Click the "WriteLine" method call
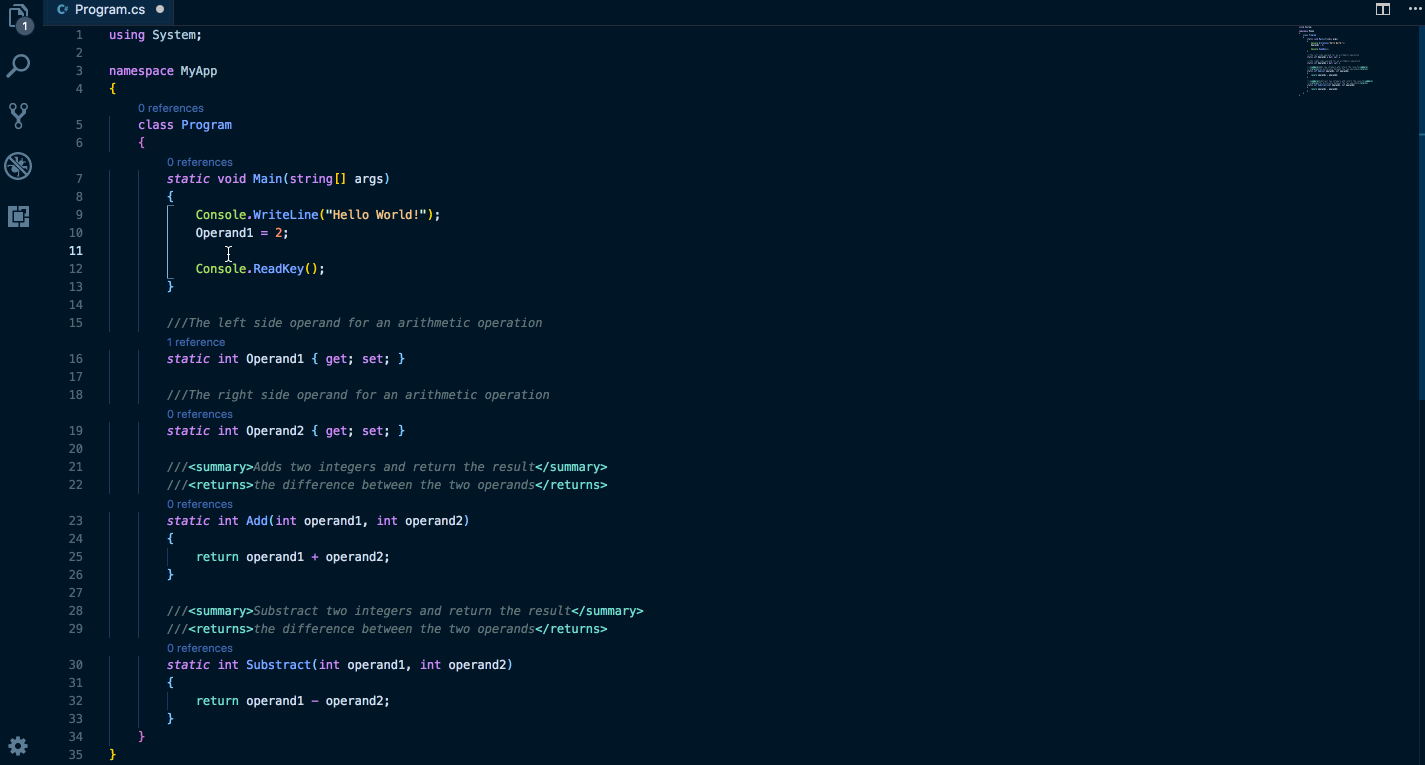 coord(285,215)
